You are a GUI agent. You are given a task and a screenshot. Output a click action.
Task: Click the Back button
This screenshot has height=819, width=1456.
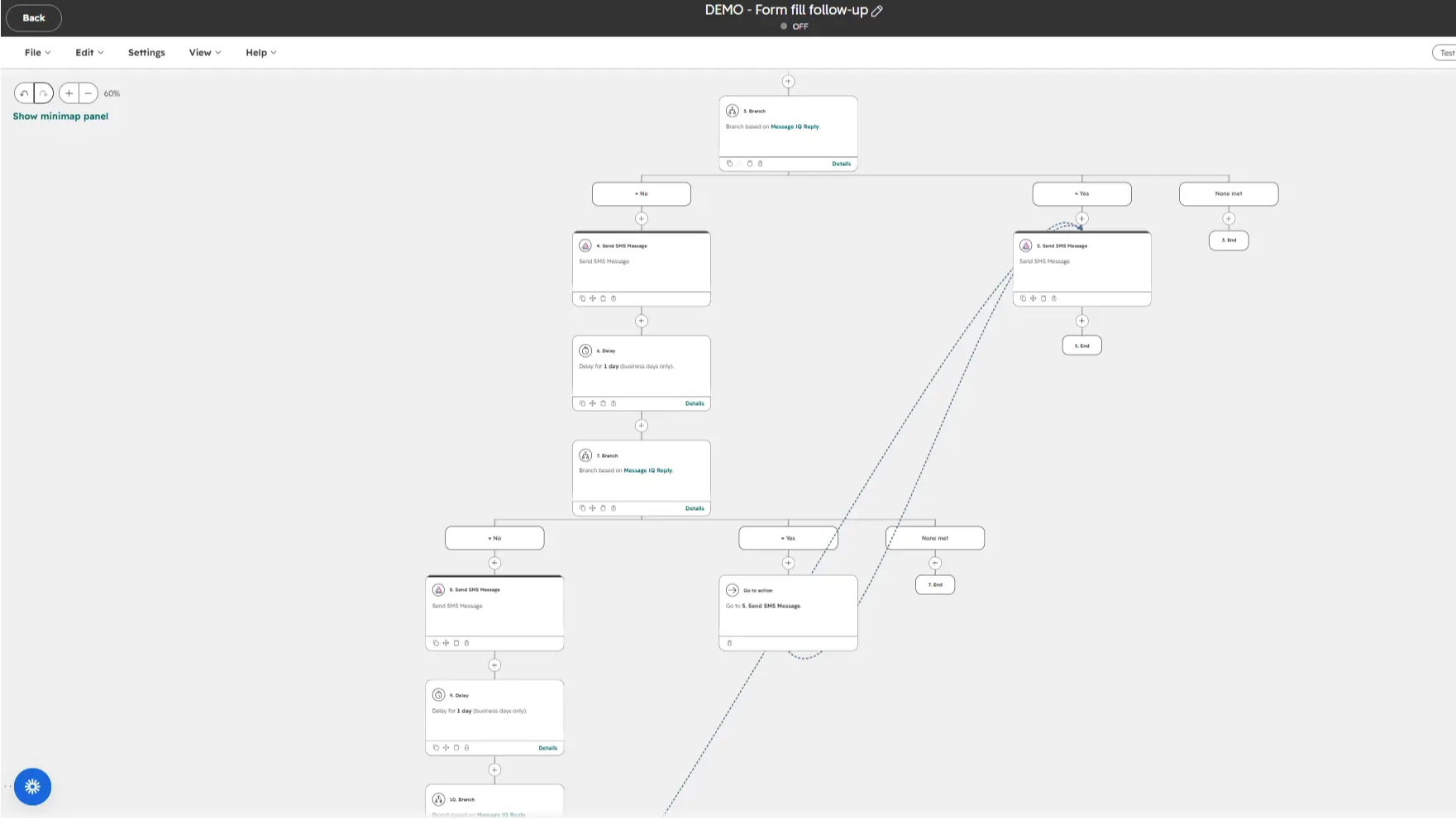[x=34, y=17]
